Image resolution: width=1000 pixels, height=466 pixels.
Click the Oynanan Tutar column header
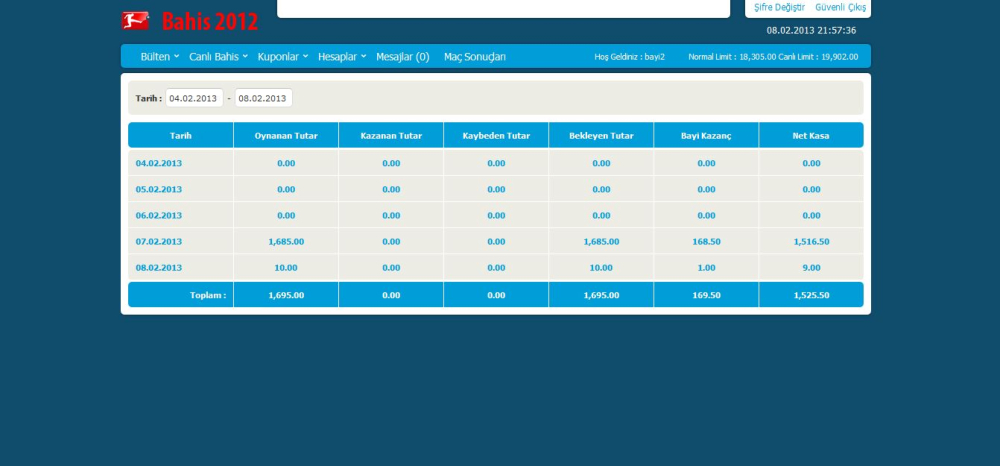point(286,135)
